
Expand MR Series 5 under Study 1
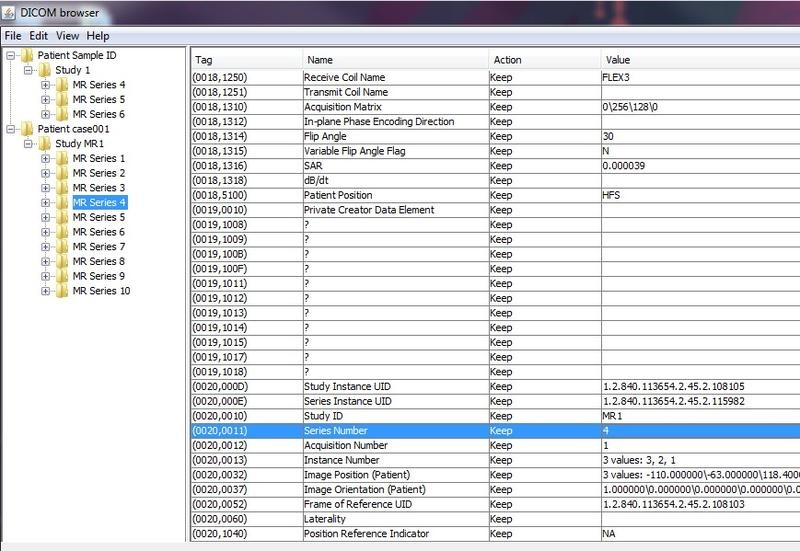[45, 99]
